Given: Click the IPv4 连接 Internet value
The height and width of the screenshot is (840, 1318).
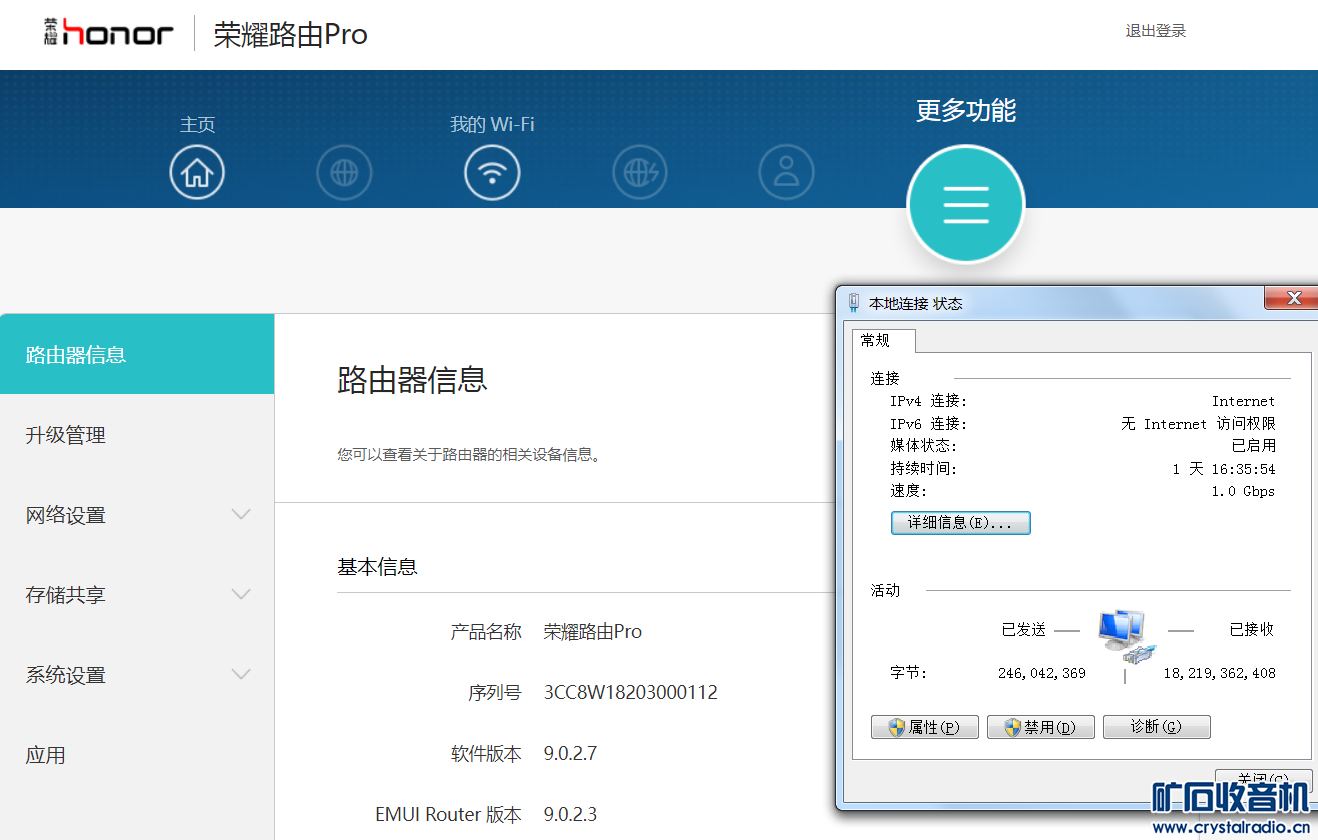Looking at the screenshot, I should click(1243, 401).
